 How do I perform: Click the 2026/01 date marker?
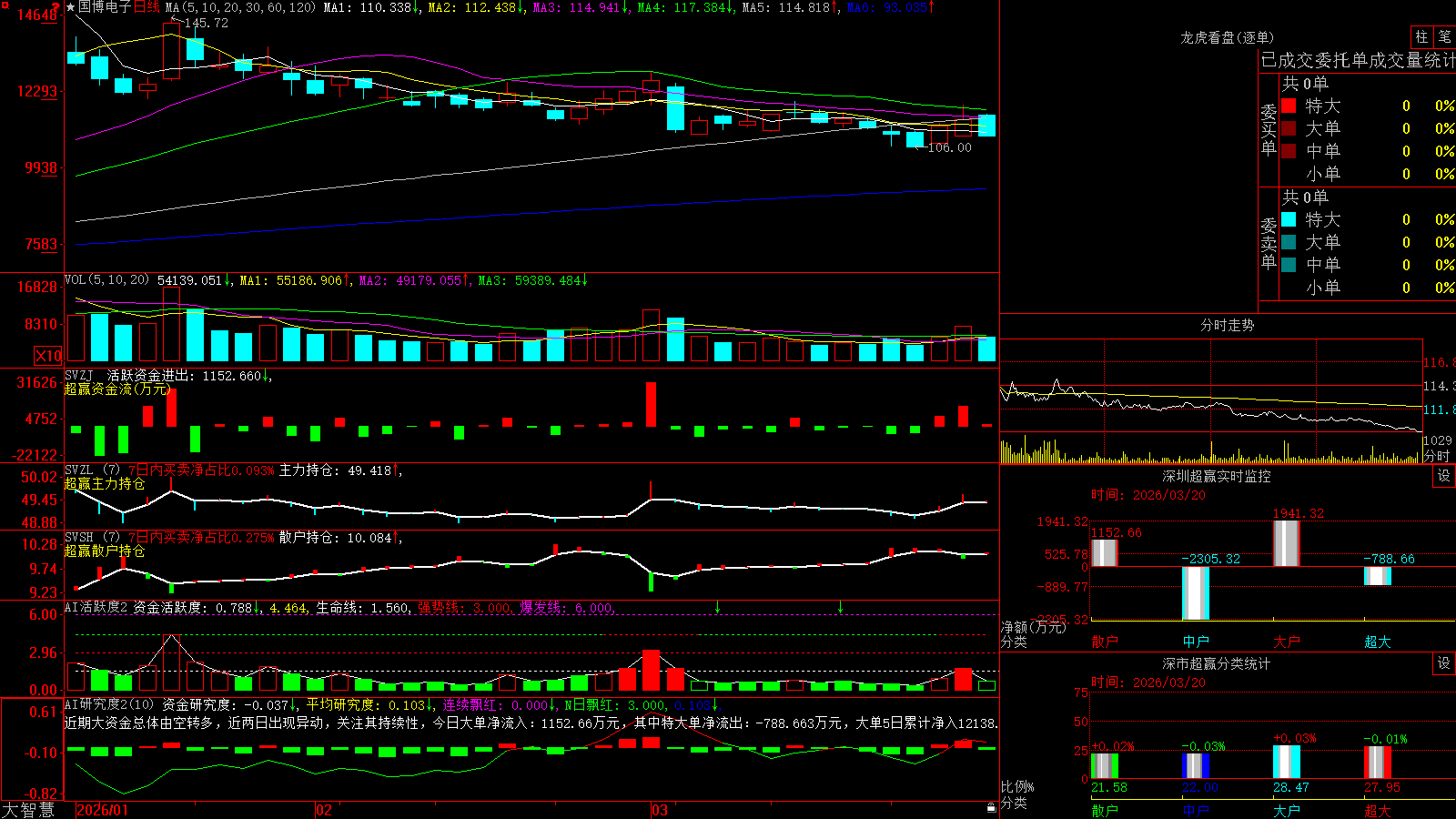pos(102,810)
